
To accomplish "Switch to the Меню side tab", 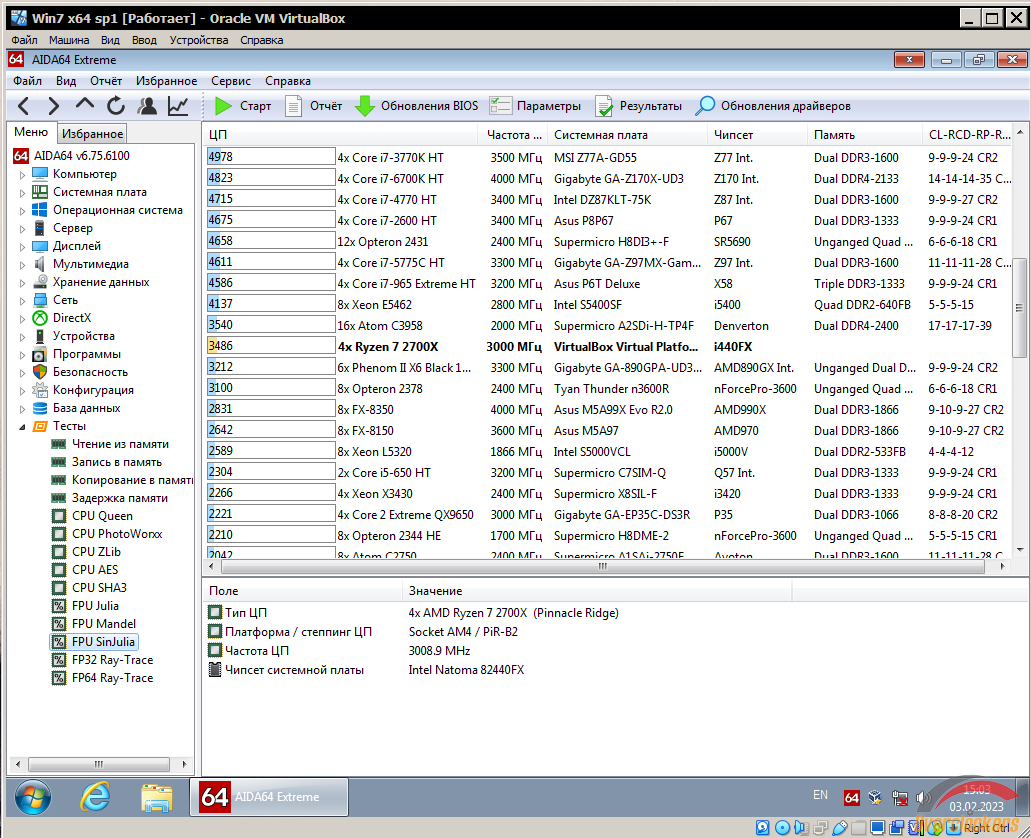I will [x=31, y=132].
